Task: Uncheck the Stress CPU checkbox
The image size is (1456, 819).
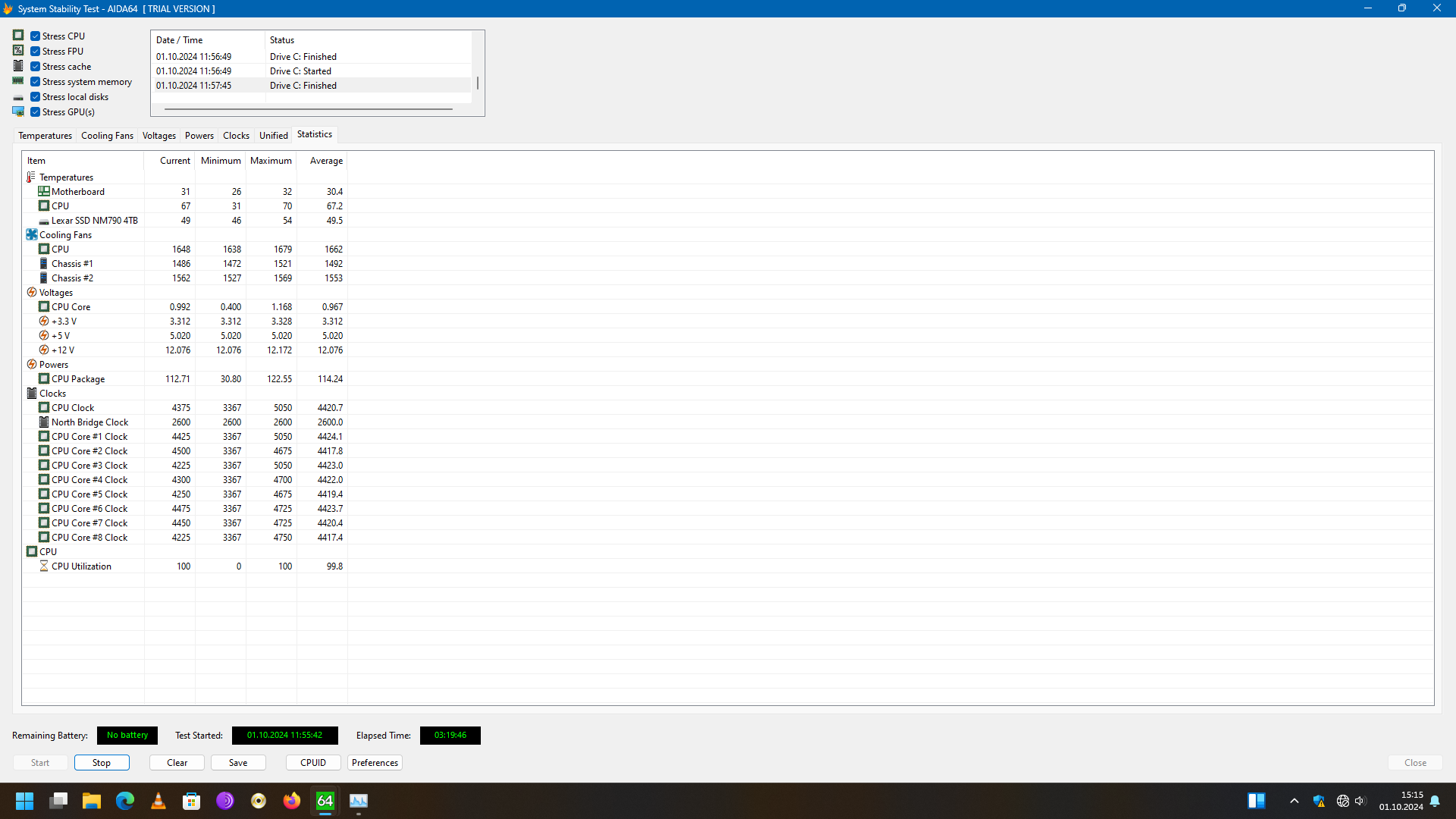Action: click(36, 36)
